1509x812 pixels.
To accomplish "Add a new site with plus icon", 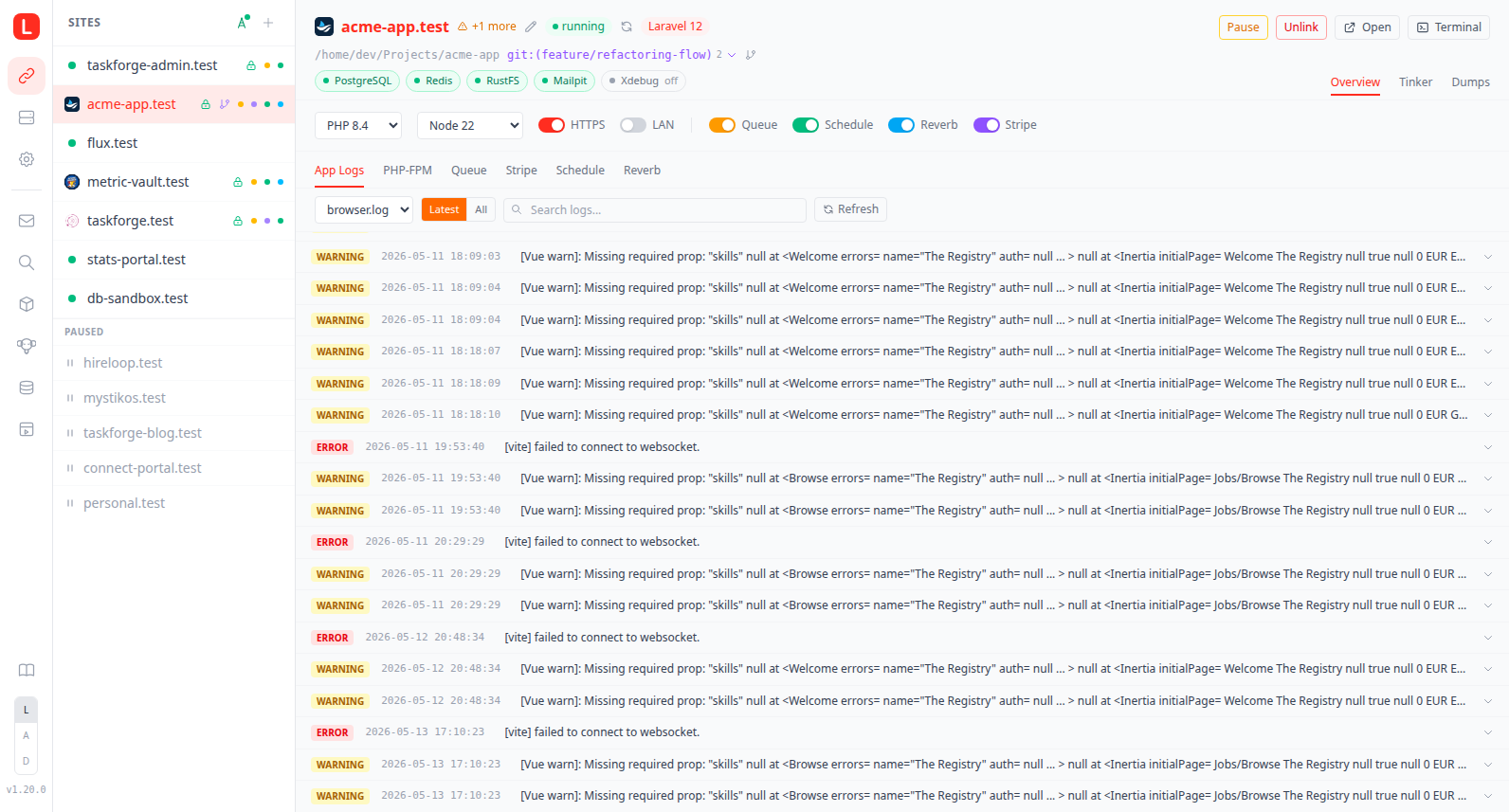I will click(x=268, y=23).
